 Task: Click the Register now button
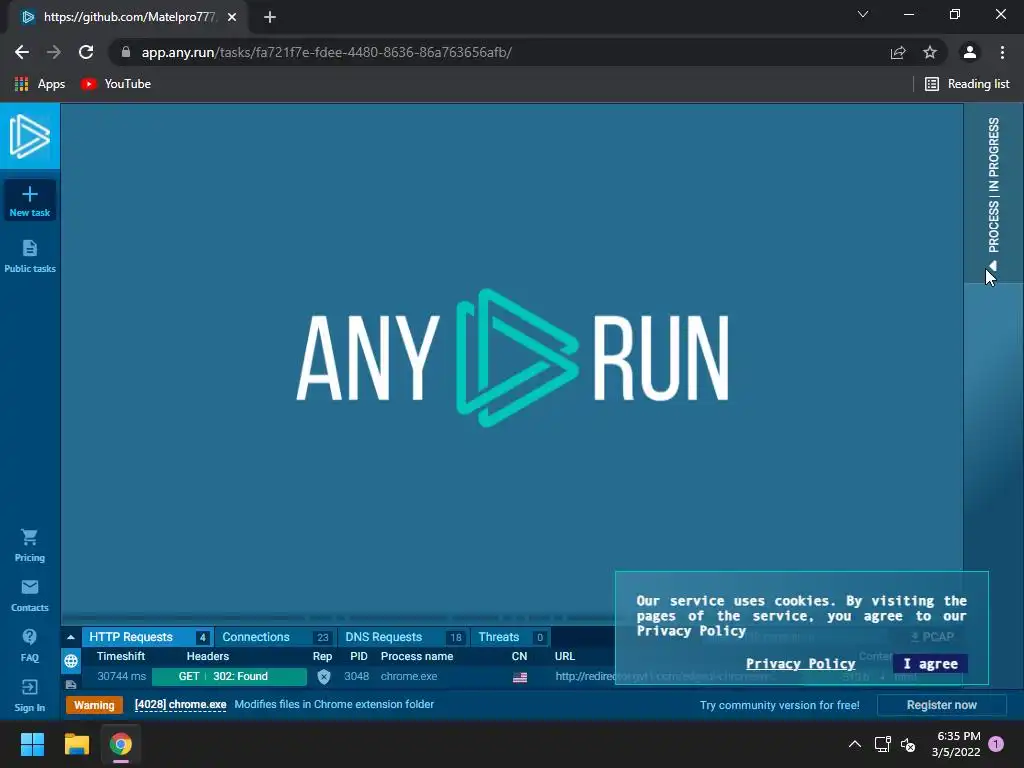click(941, 705)
